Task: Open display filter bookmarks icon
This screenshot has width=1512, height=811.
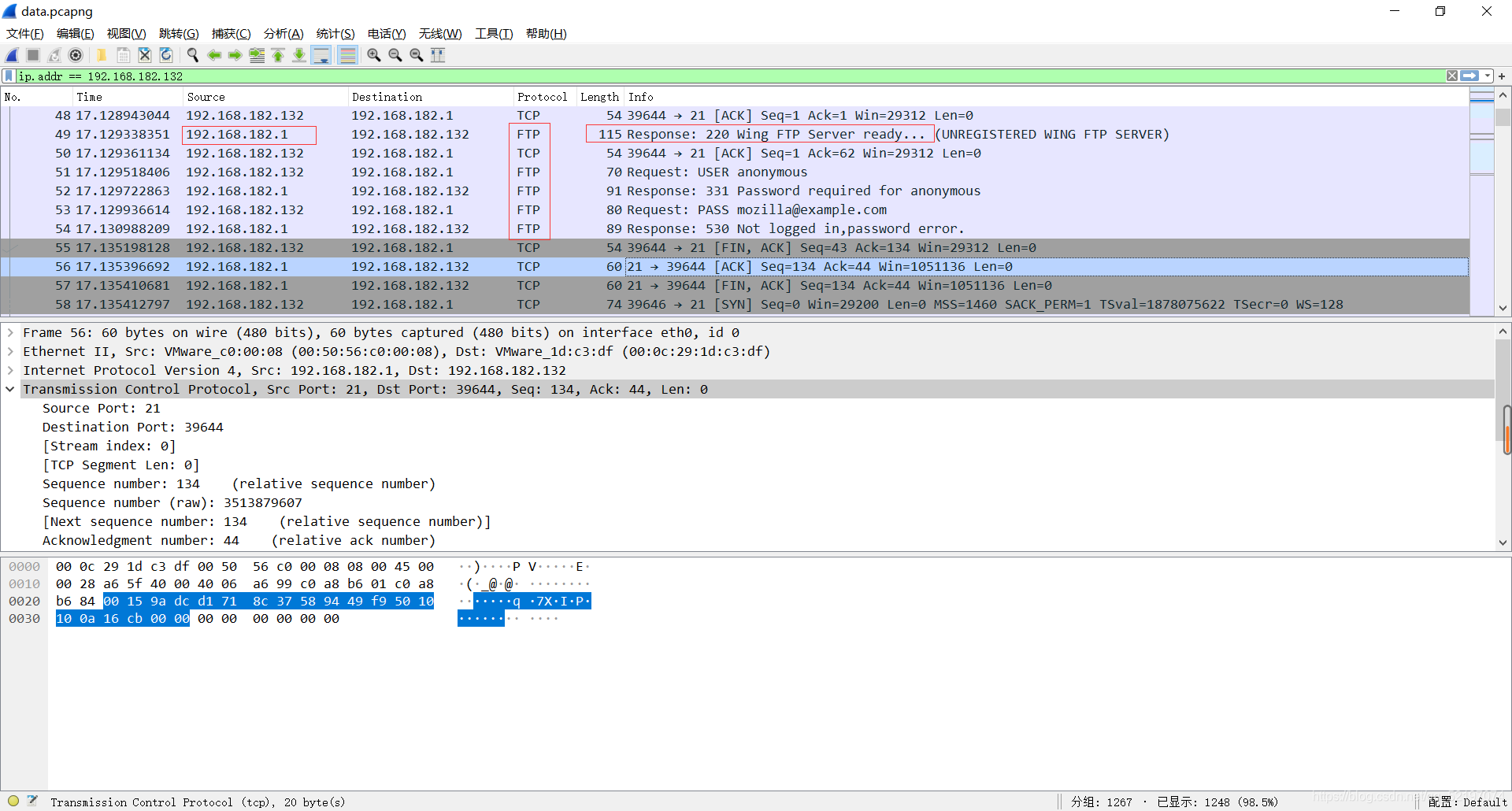Action: 9,76
